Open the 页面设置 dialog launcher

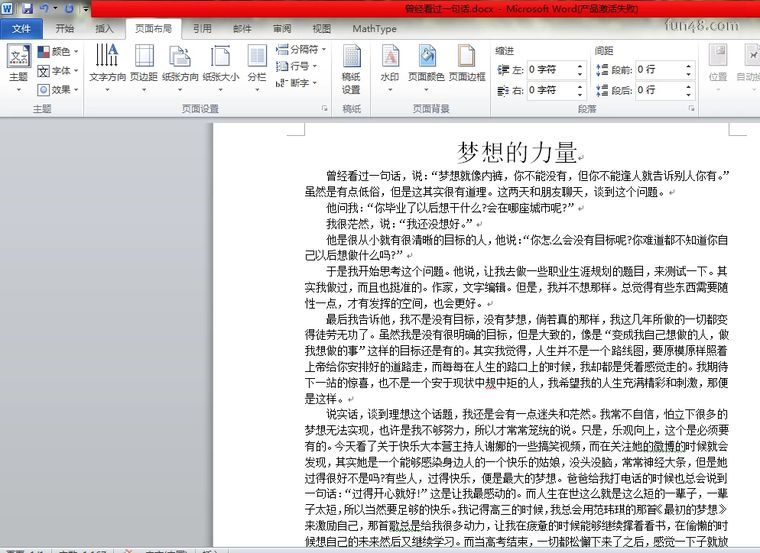(324, 109)
